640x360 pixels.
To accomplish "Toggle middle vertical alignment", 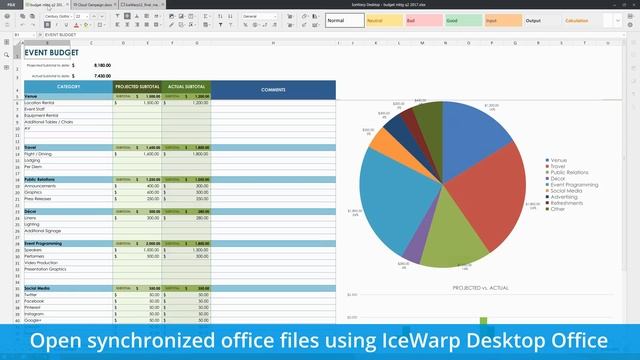I will tap(127, 16).
